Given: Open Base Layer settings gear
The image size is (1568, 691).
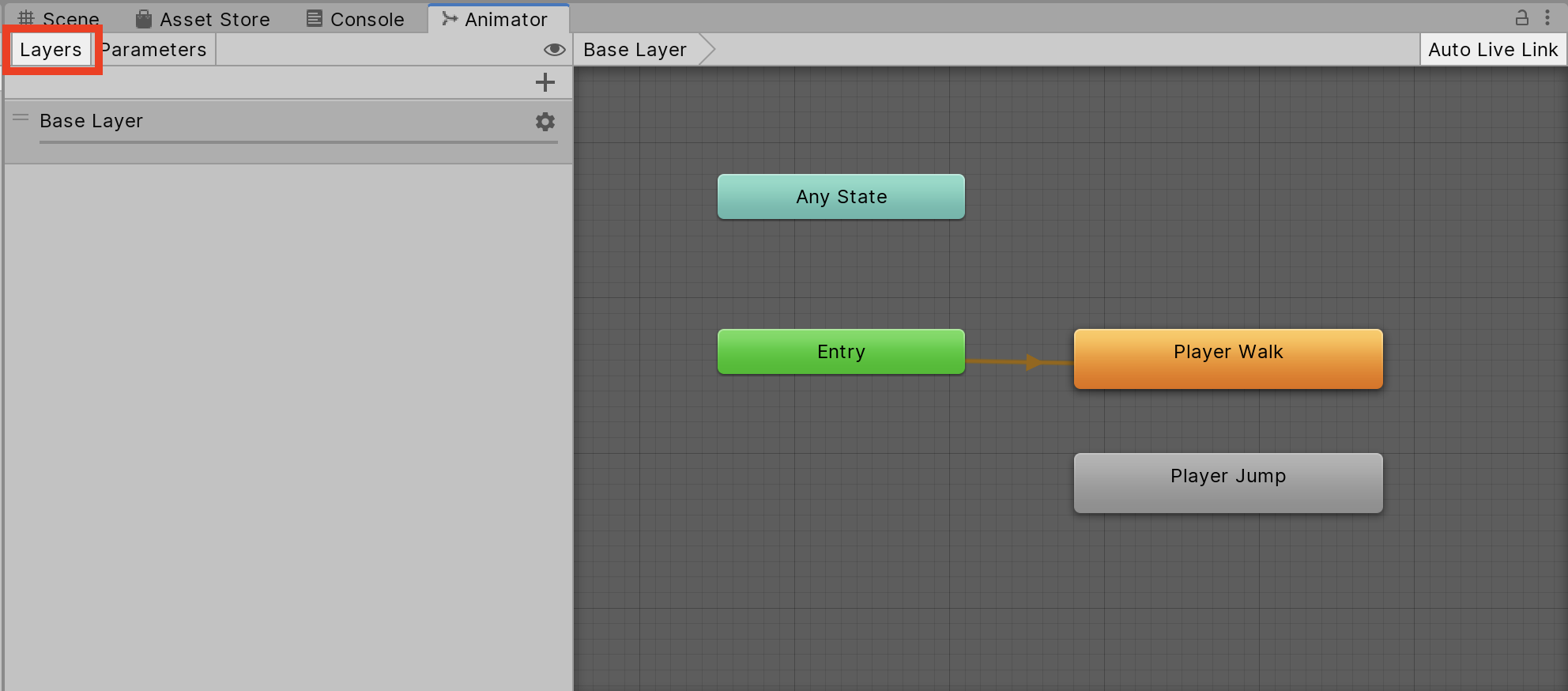Looking at the screenshot, I should (x=545, y=122).
